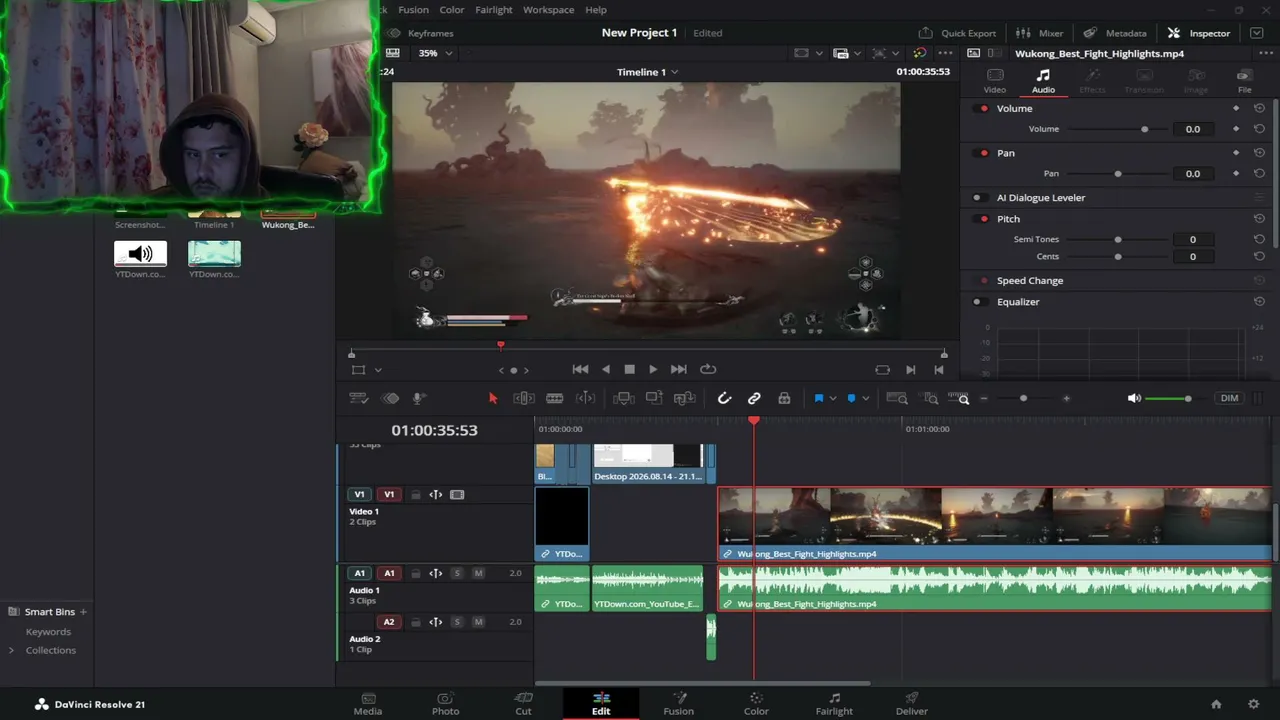Image resolution: width=1280 pixels, height=720 pixels.
Task: Open the Mixer panel
Action: 1040,33
